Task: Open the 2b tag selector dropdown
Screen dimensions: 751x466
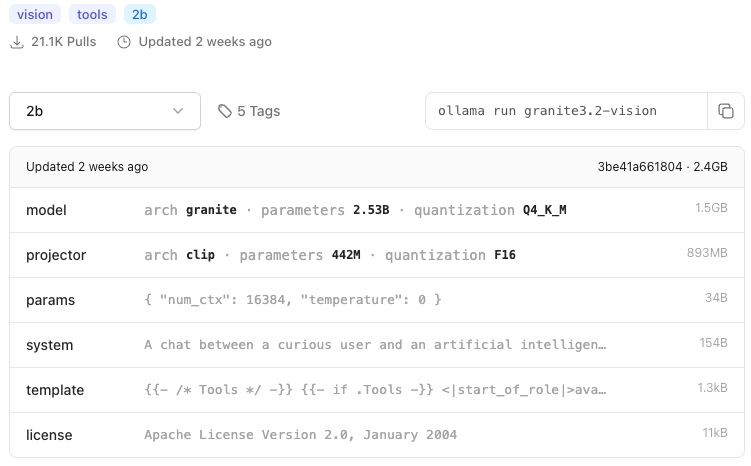Action: coord(105,111)
